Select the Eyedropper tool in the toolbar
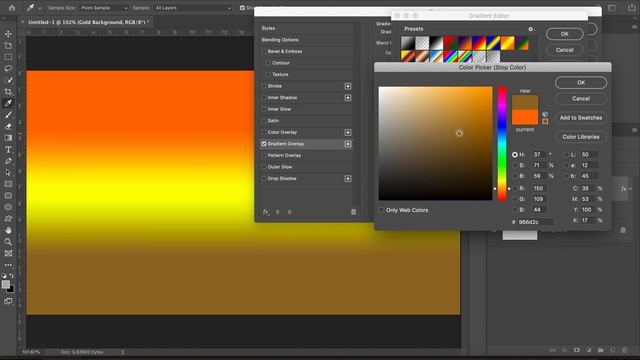 pos(8,103)
